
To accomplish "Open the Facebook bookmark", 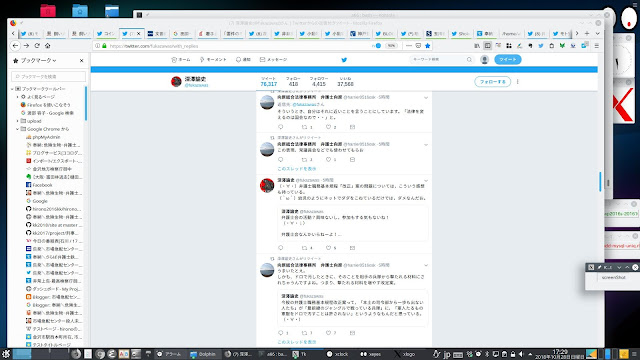I will tap(39, 185).
